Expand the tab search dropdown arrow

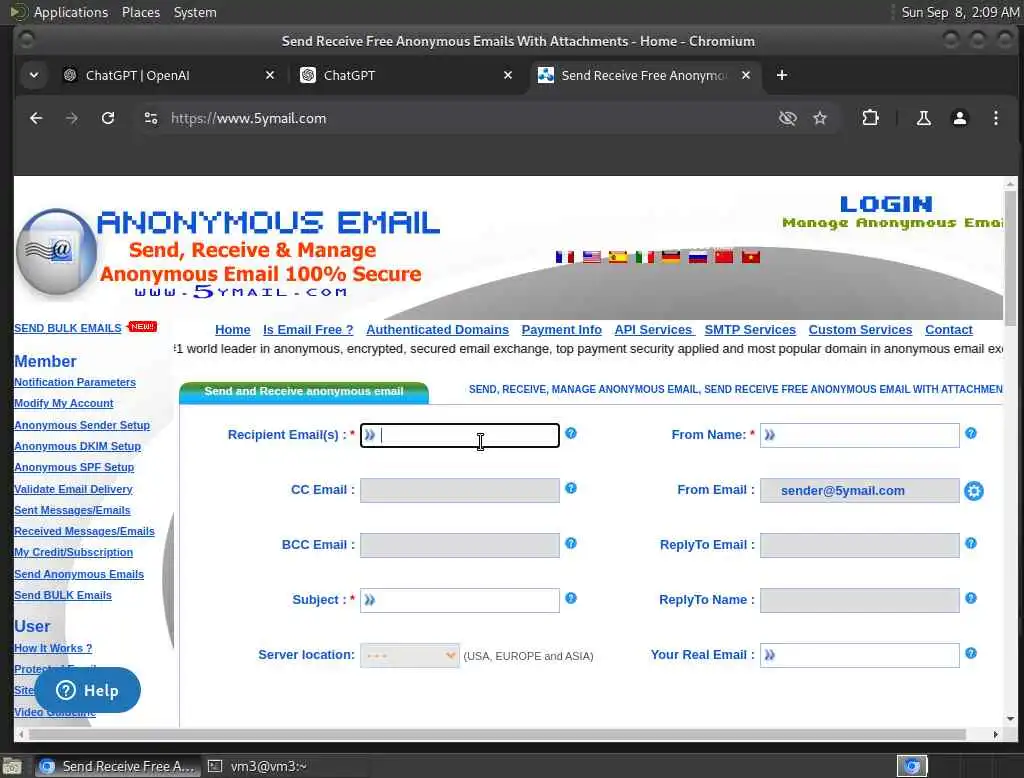tap(34, 75)
